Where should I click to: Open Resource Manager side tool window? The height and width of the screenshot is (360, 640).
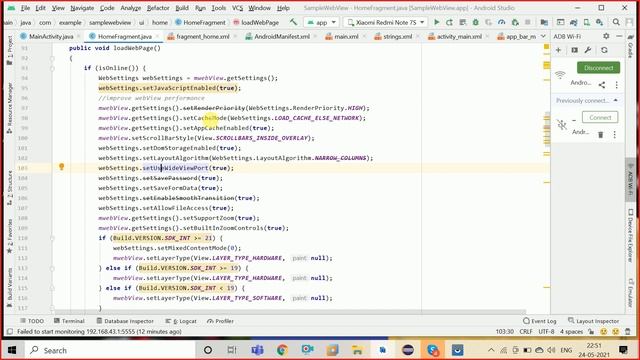pyautogui.click(x=10, y=109)
